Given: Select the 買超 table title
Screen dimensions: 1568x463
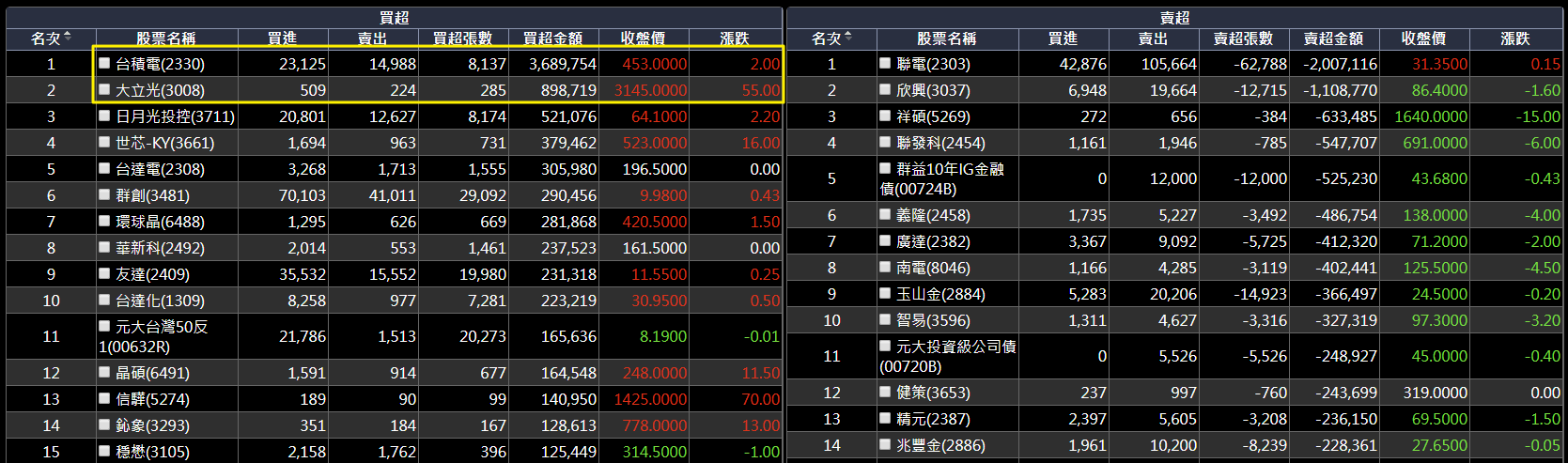Looking at the screenshot, I should 394,18.
